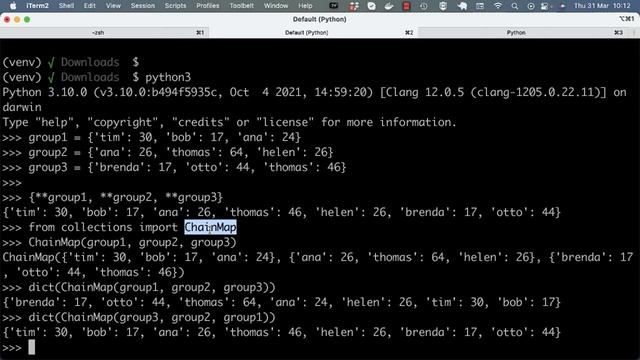Open the Profiles menu

[208, 6]
